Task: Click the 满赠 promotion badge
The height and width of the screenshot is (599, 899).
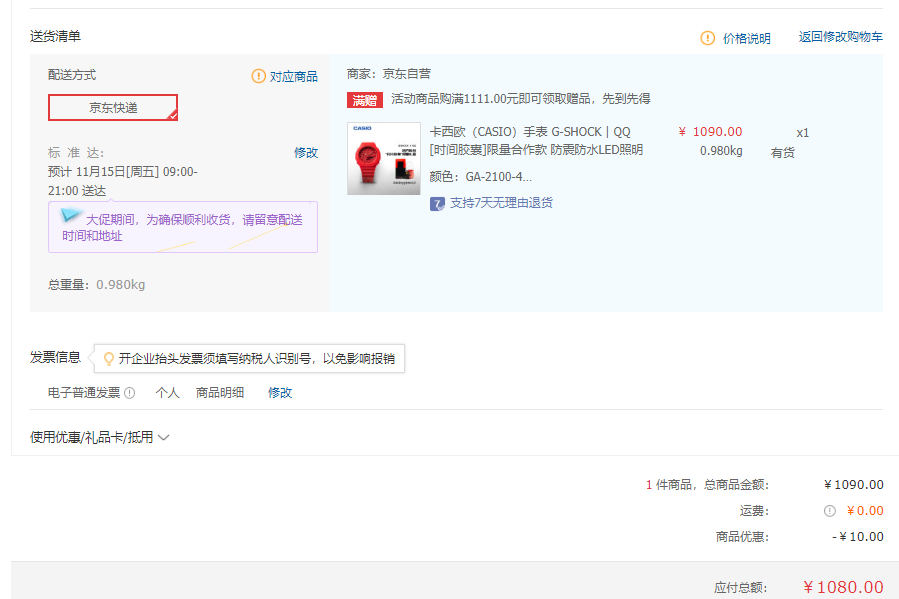Action: pyautogui.click(x=365, y=100)
